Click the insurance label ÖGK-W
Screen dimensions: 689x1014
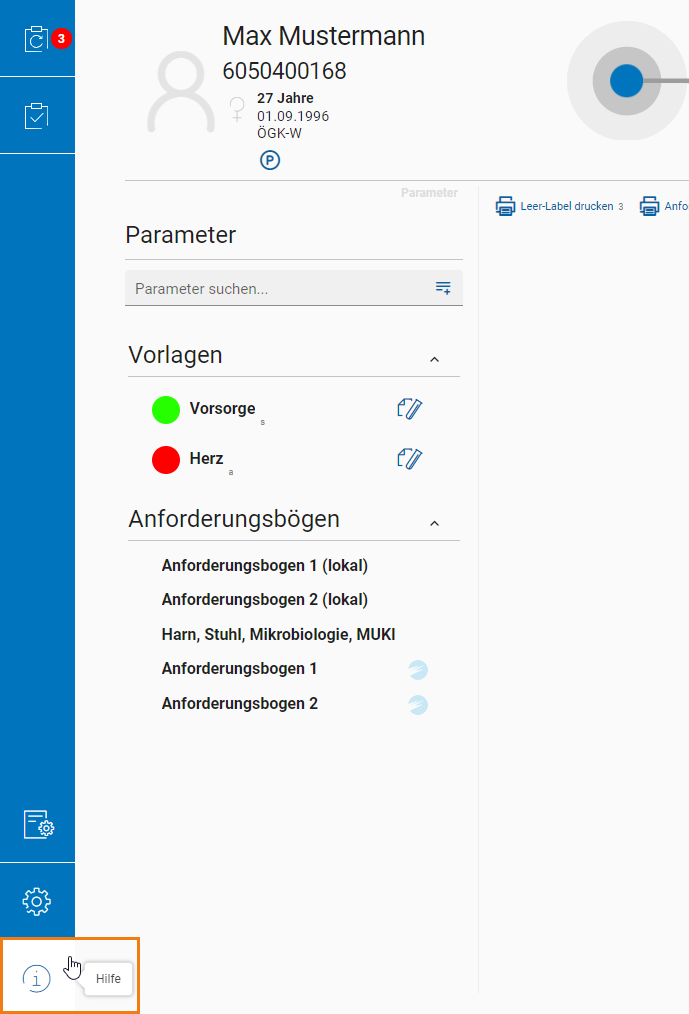click(279, 133)
